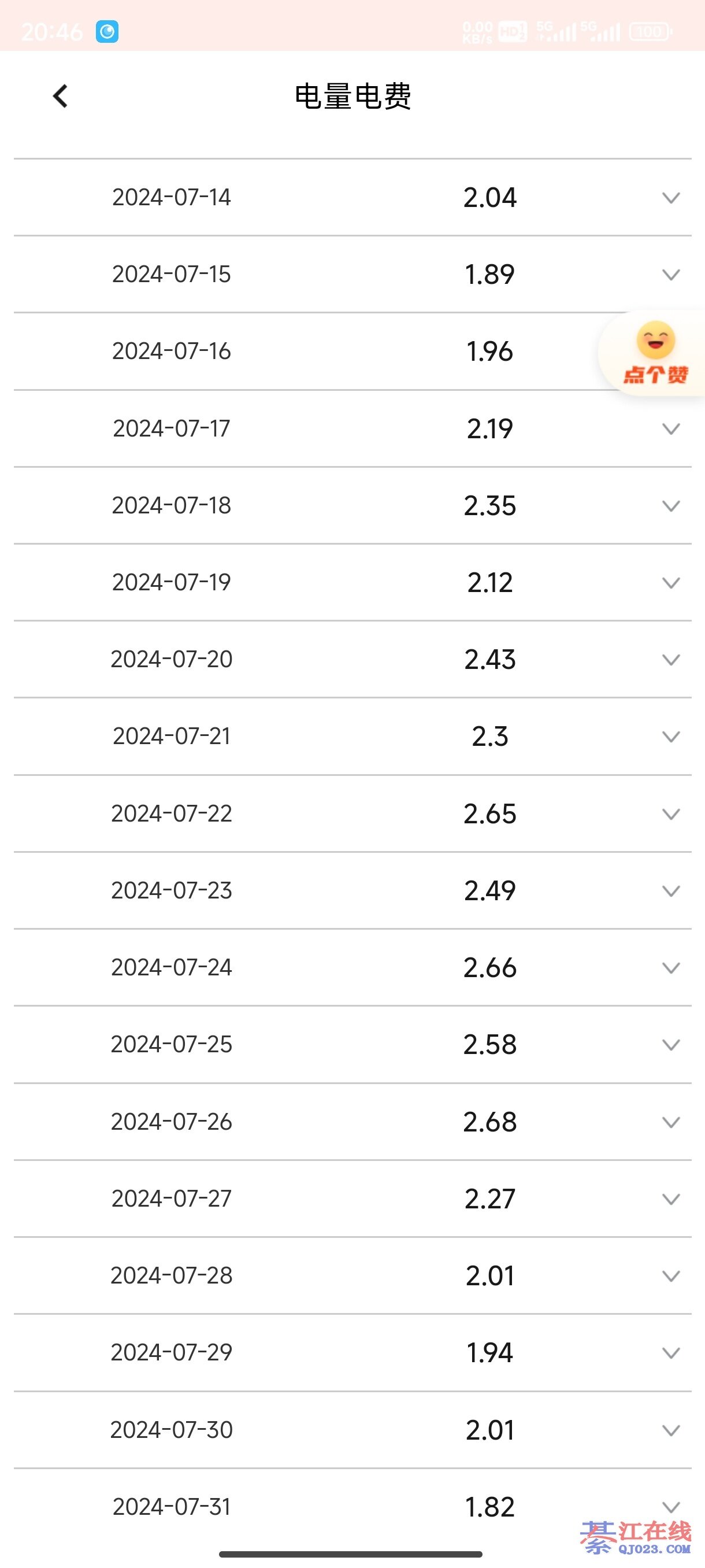Tap the 2.66 value for 07-24
705x1568 pixels.
tap(489, 968)
